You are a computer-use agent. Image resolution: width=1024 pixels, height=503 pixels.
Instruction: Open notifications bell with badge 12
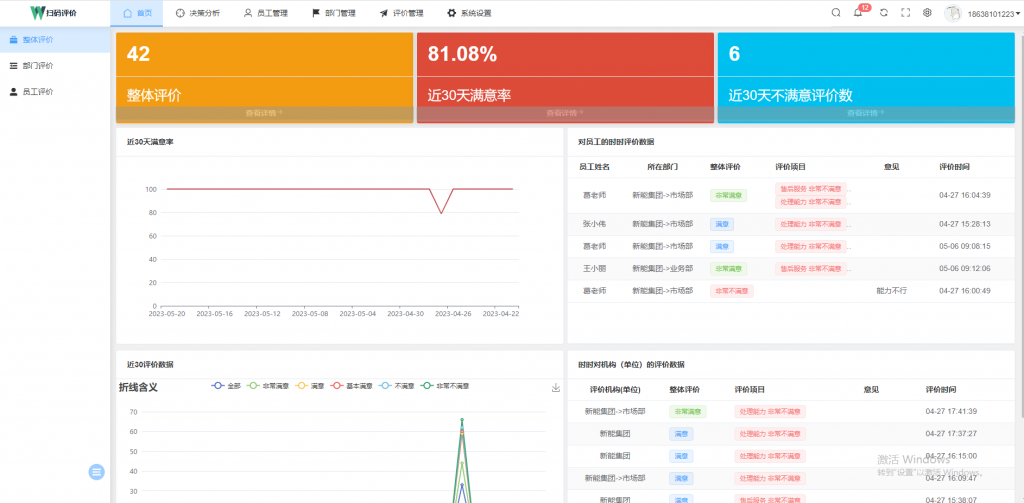pyautogui.click(x=858, y=12)
